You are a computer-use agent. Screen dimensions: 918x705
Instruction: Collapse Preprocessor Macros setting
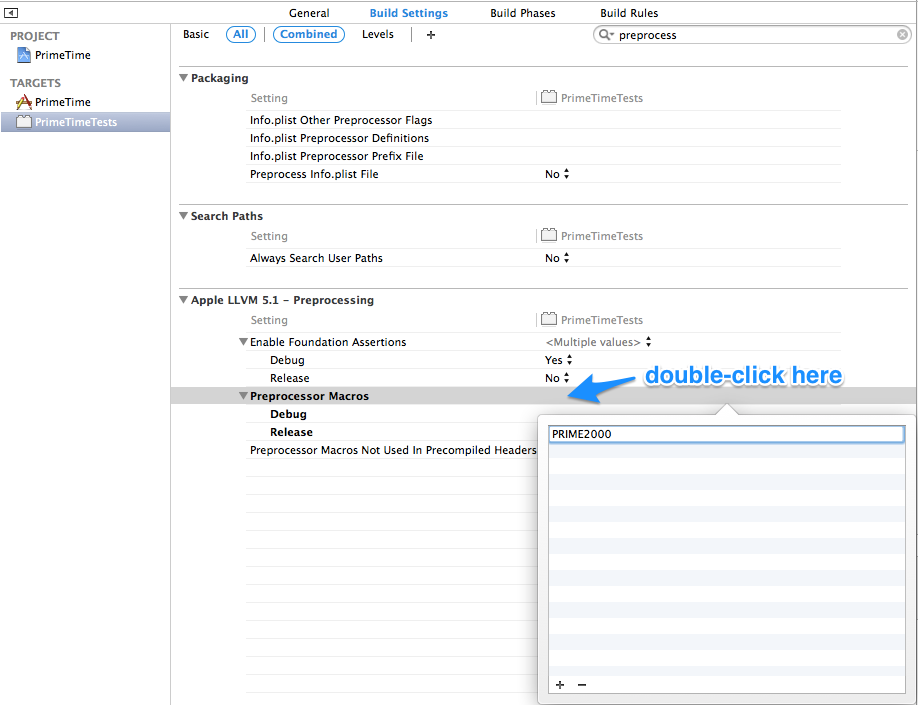(243, 396)
